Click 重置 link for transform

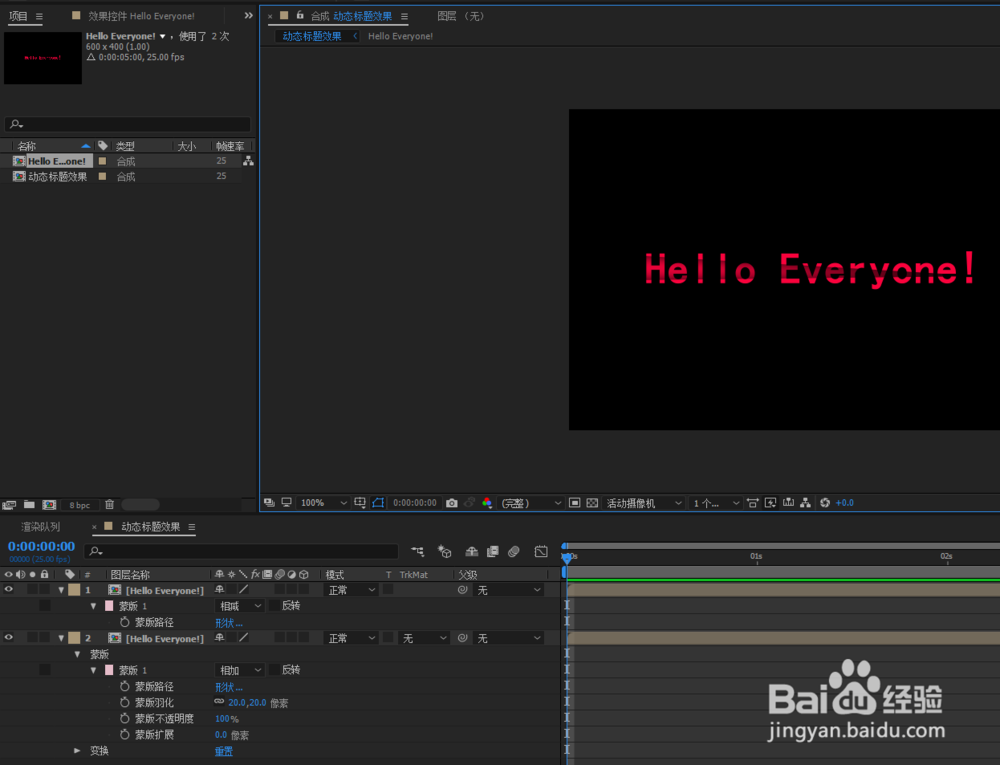pos(224,751)
